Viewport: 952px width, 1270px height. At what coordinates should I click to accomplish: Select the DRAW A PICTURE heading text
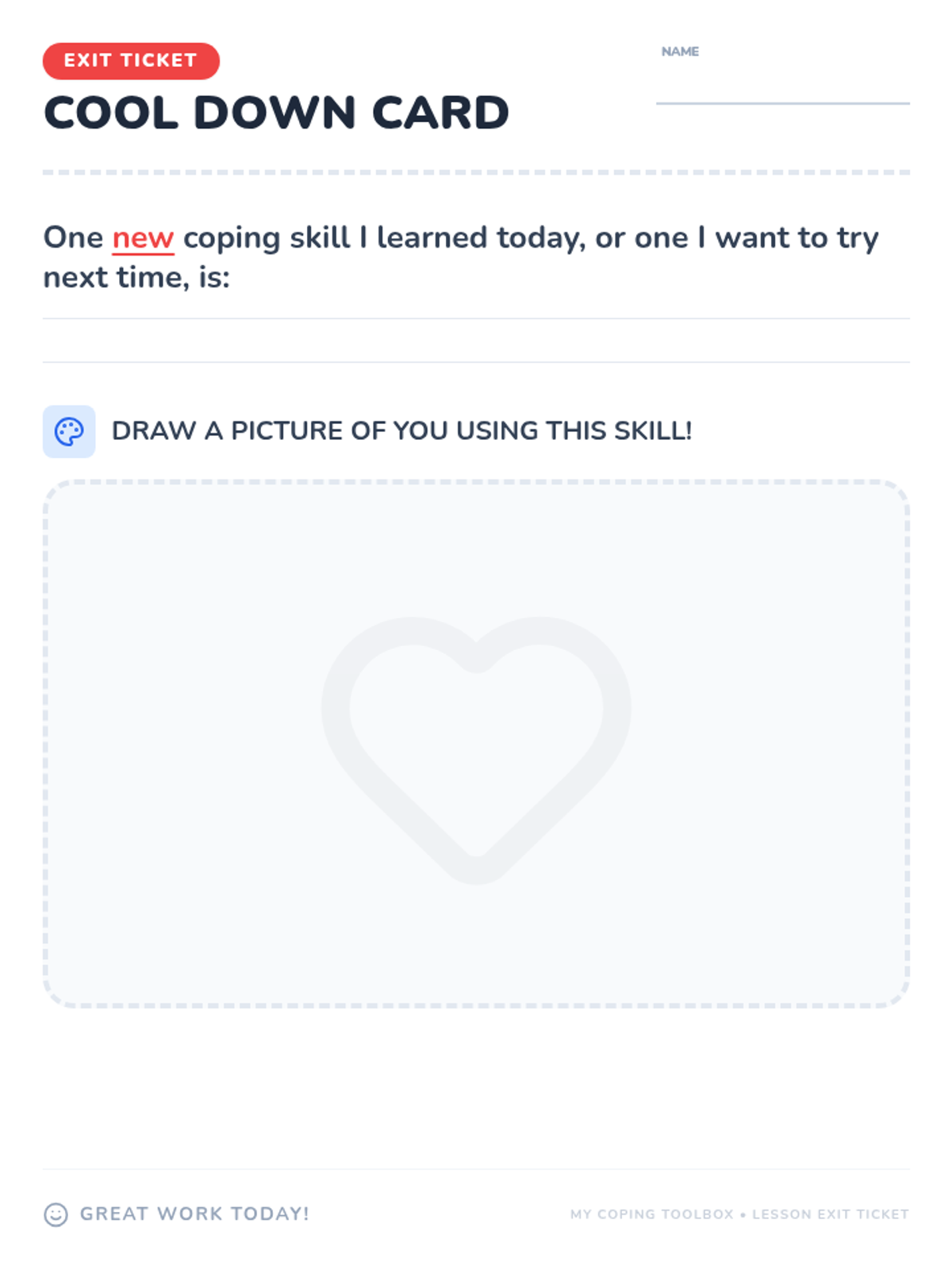coord(401,431)
